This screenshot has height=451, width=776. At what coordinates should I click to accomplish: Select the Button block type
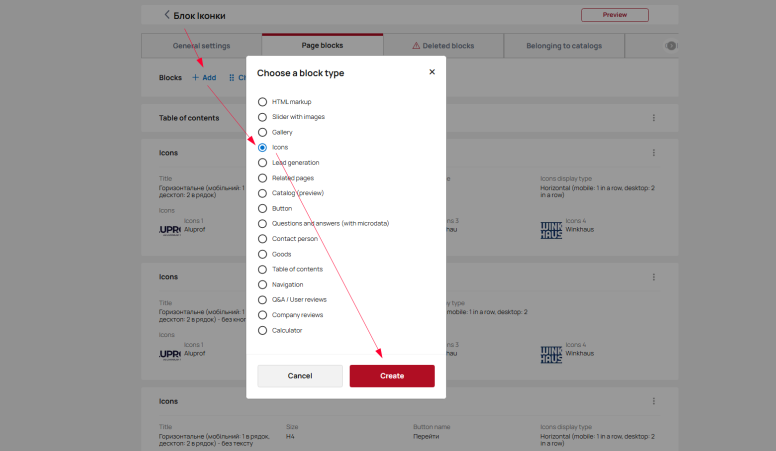(262, 208)
